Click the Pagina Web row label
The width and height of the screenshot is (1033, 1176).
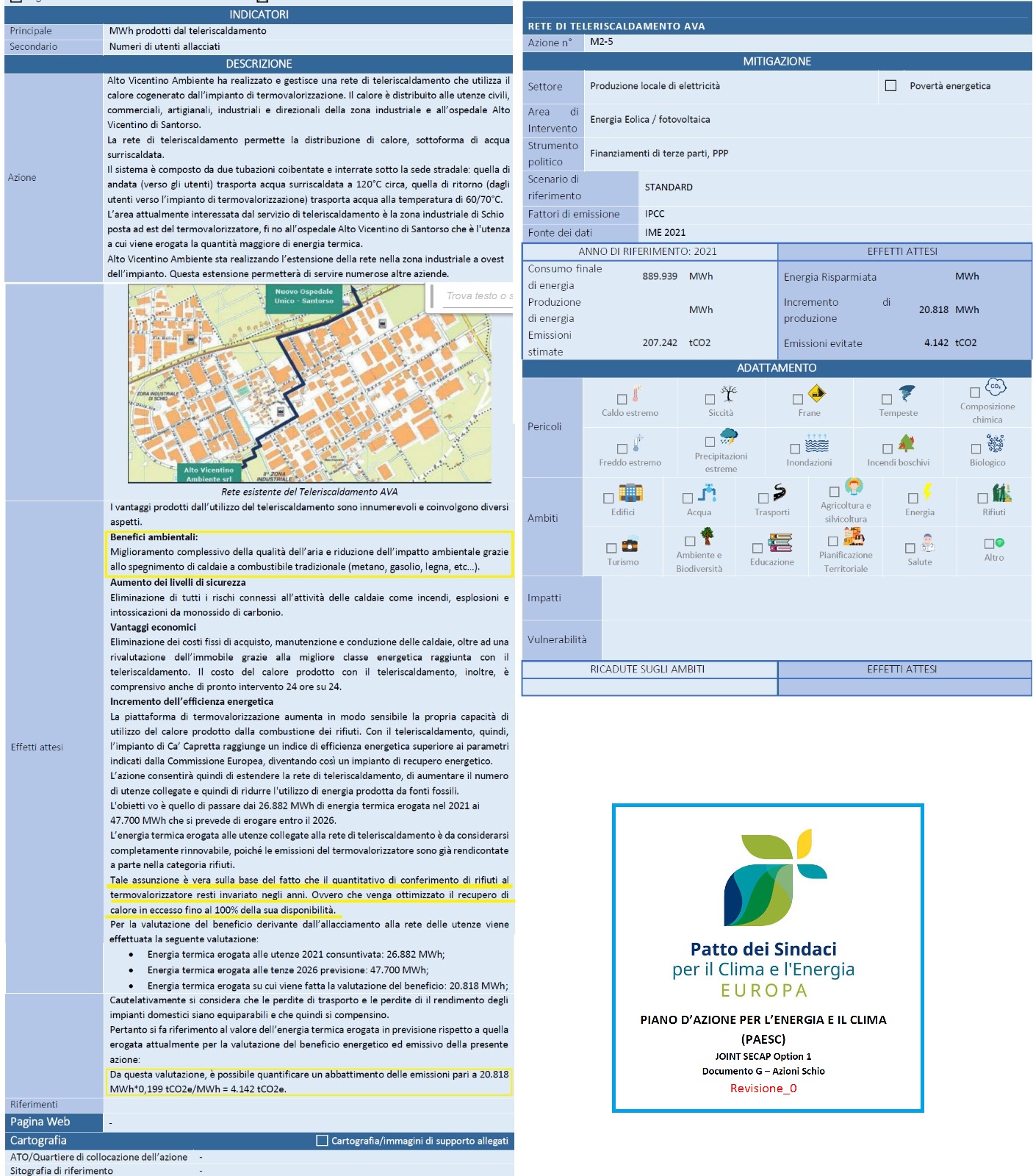tap(40, 1122)
